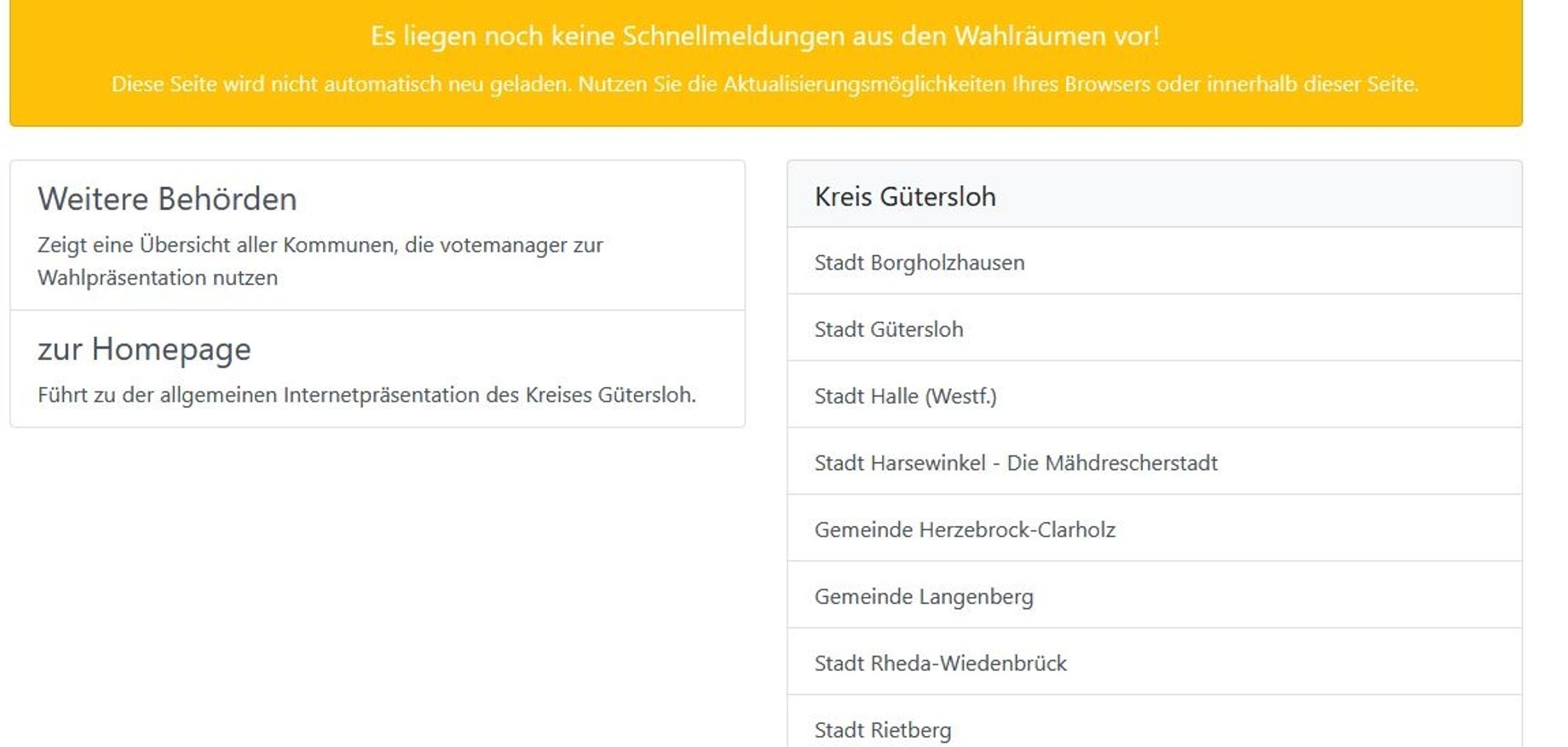Open the Stadt Rheda-Wiedenbrück page
The width and height of the screenshot is (1568, 747).
coord(941,663)
